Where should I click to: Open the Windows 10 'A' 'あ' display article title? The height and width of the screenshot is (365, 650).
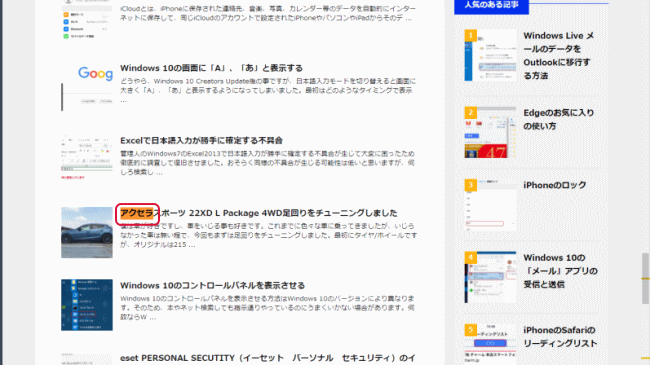click(211, 68)
